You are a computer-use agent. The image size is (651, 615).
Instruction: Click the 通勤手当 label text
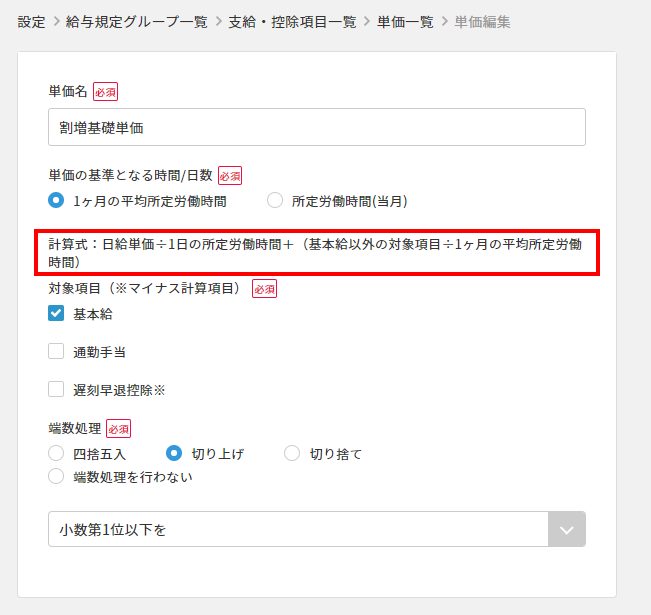click(x=99, y=352)
